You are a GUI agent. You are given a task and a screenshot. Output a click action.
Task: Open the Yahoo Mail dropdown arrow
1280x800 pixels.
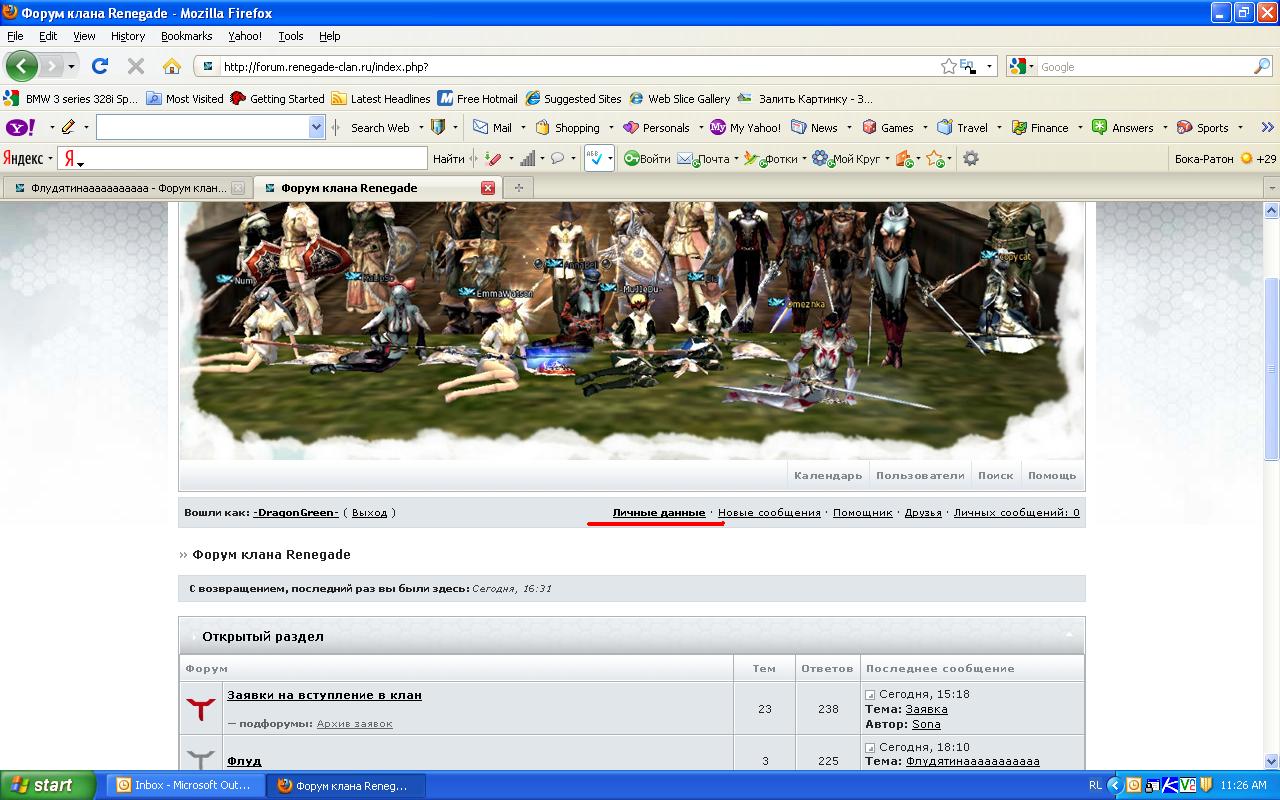(524, 127)
